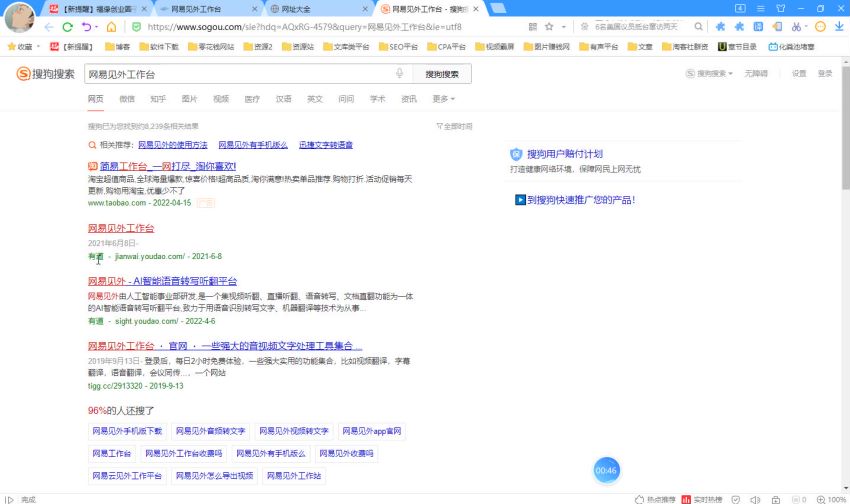Open the 全部时间 time filter
The width and height of the screenshot is (850, 504).
point(454,126)
